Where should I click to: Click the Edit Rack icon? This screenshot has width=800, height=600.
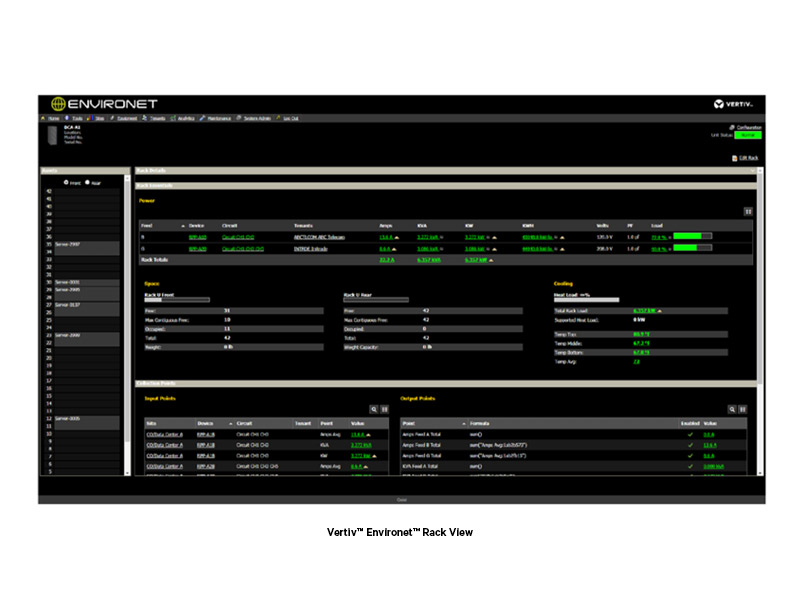coord(735,158)
